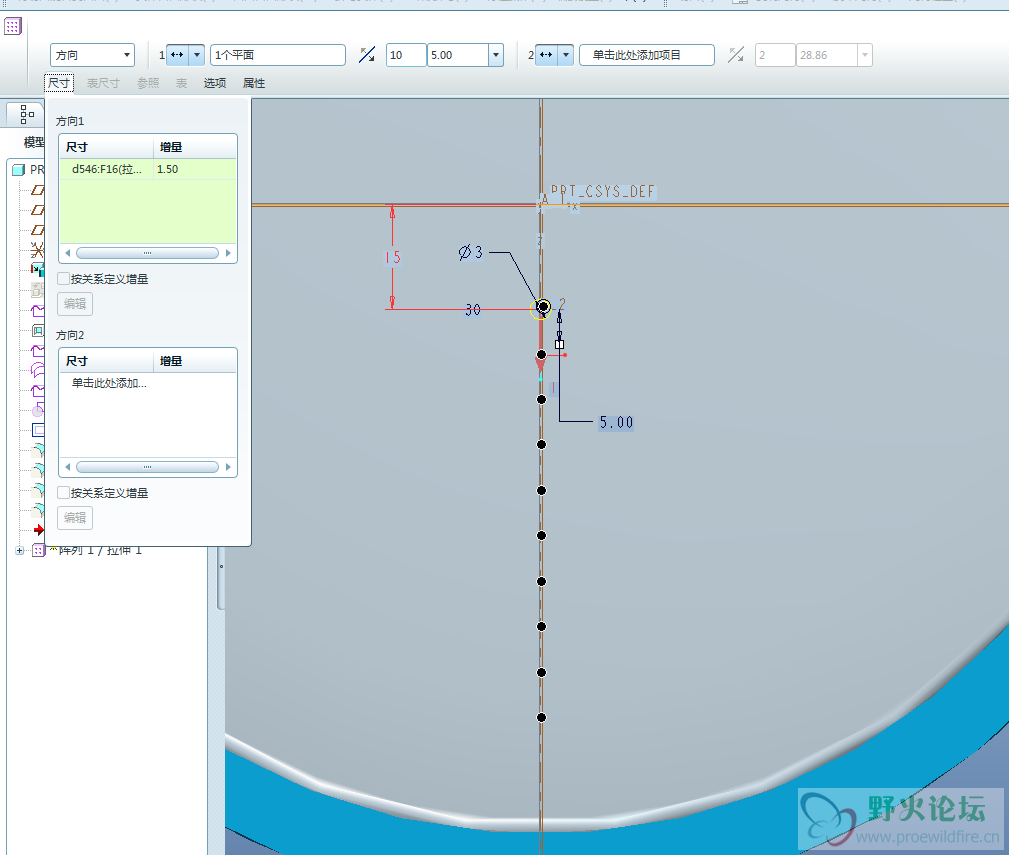Image resolution: width=1009 pixels, height=855 pixels.
Task: Open the 表 tab
Action: click(181, 83)
